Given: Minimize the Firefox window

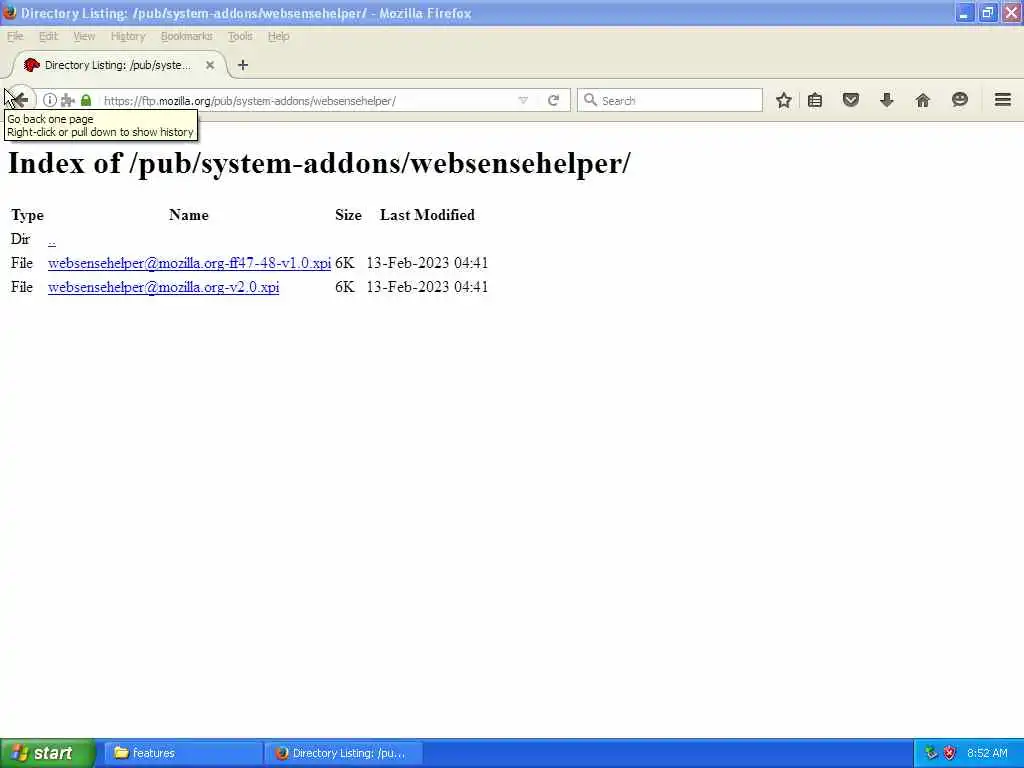Looking at the screenshot, I should [x=964, y=12].
